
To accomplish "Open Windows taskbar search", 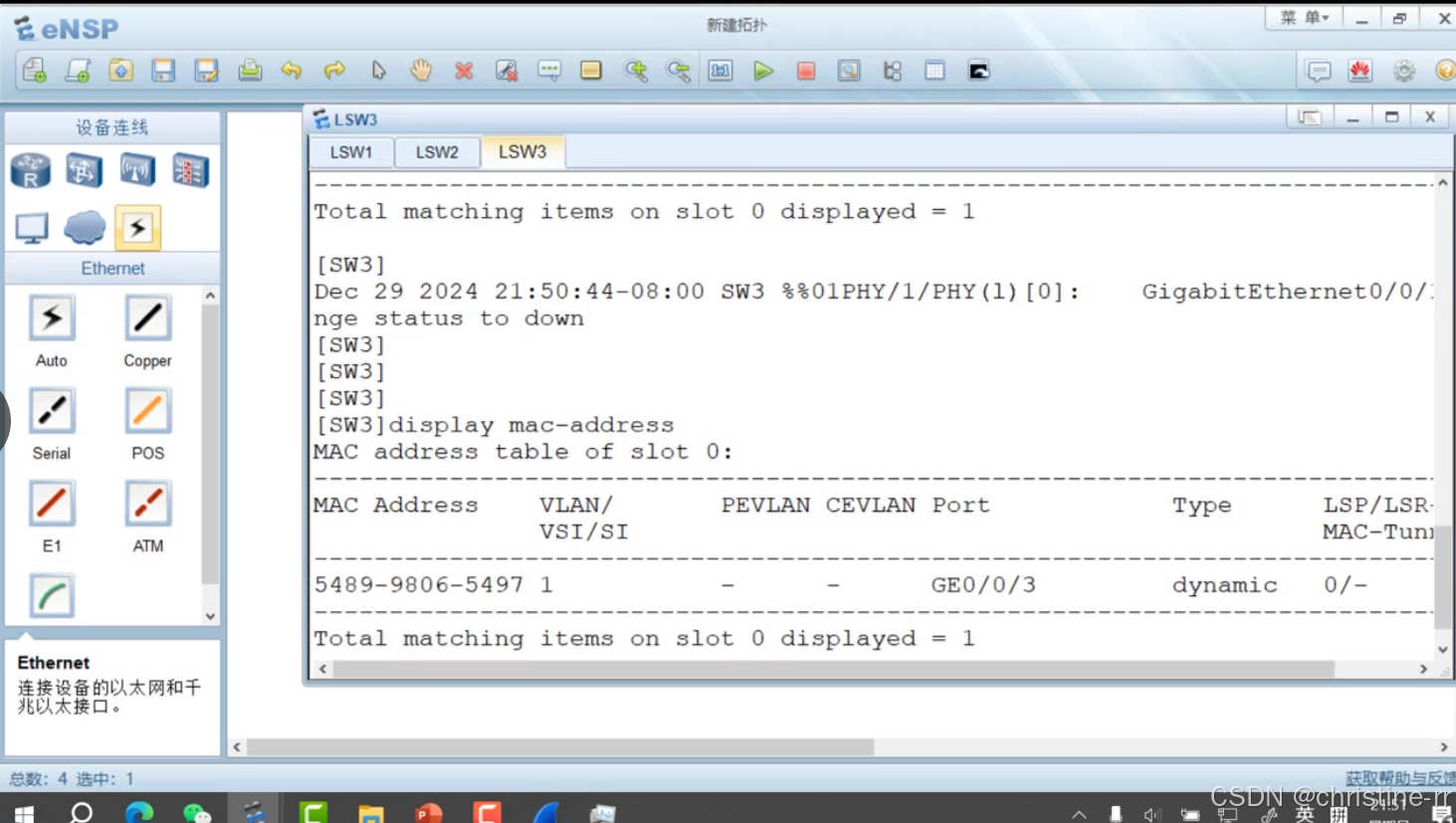I will (x=82, y=813).
